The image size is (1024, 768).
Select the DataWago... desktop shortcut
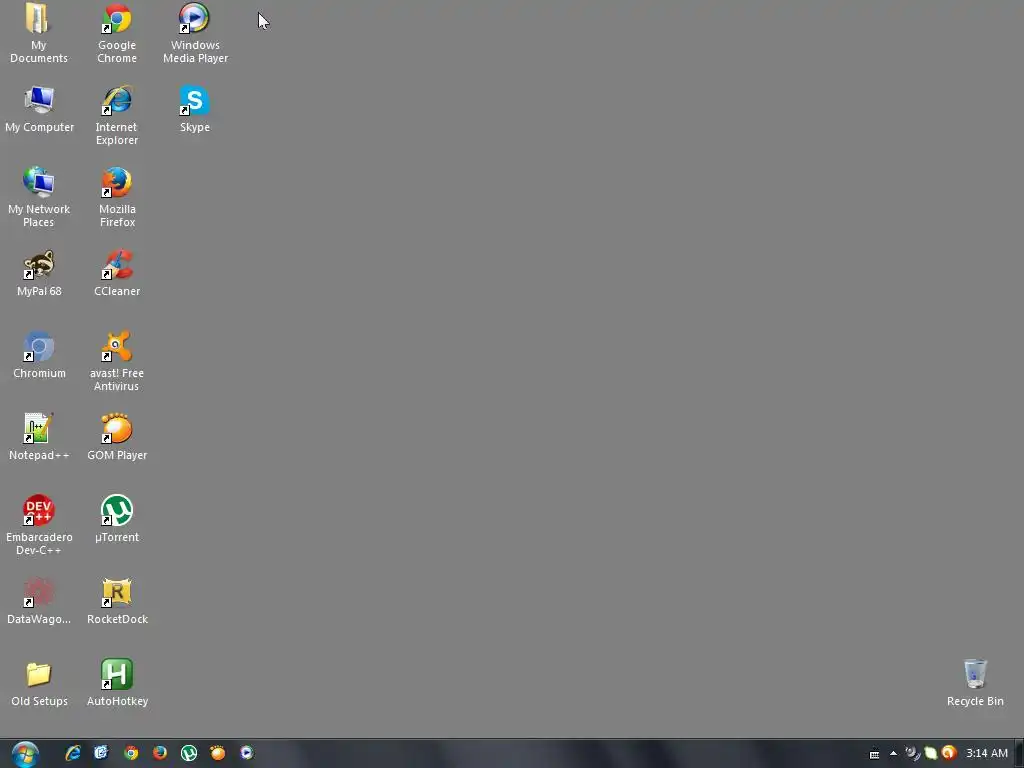[x=39, y=601]
